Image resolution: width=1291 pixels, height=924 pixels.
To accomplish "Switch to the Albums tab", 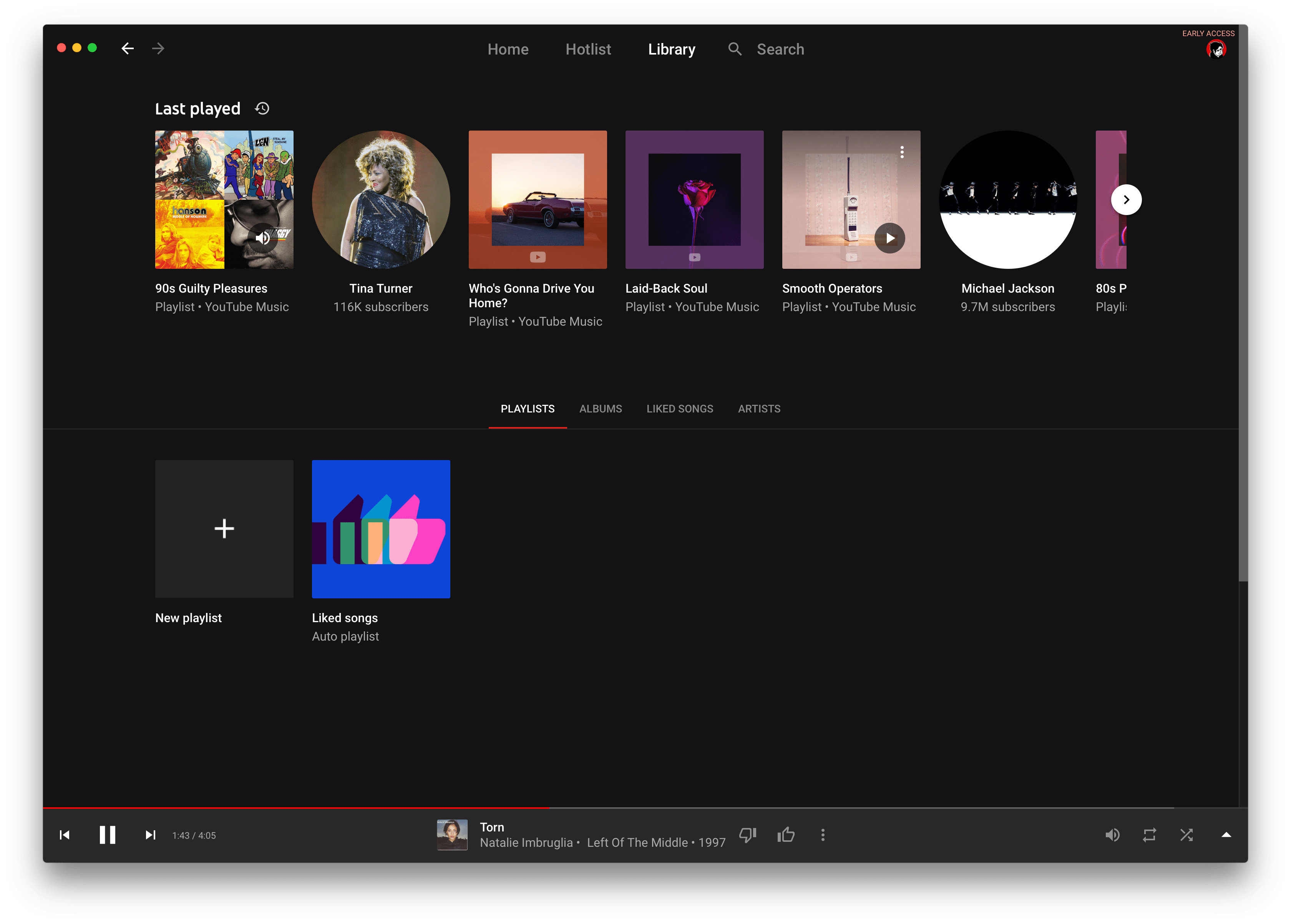I will click(x=600, y=409).
